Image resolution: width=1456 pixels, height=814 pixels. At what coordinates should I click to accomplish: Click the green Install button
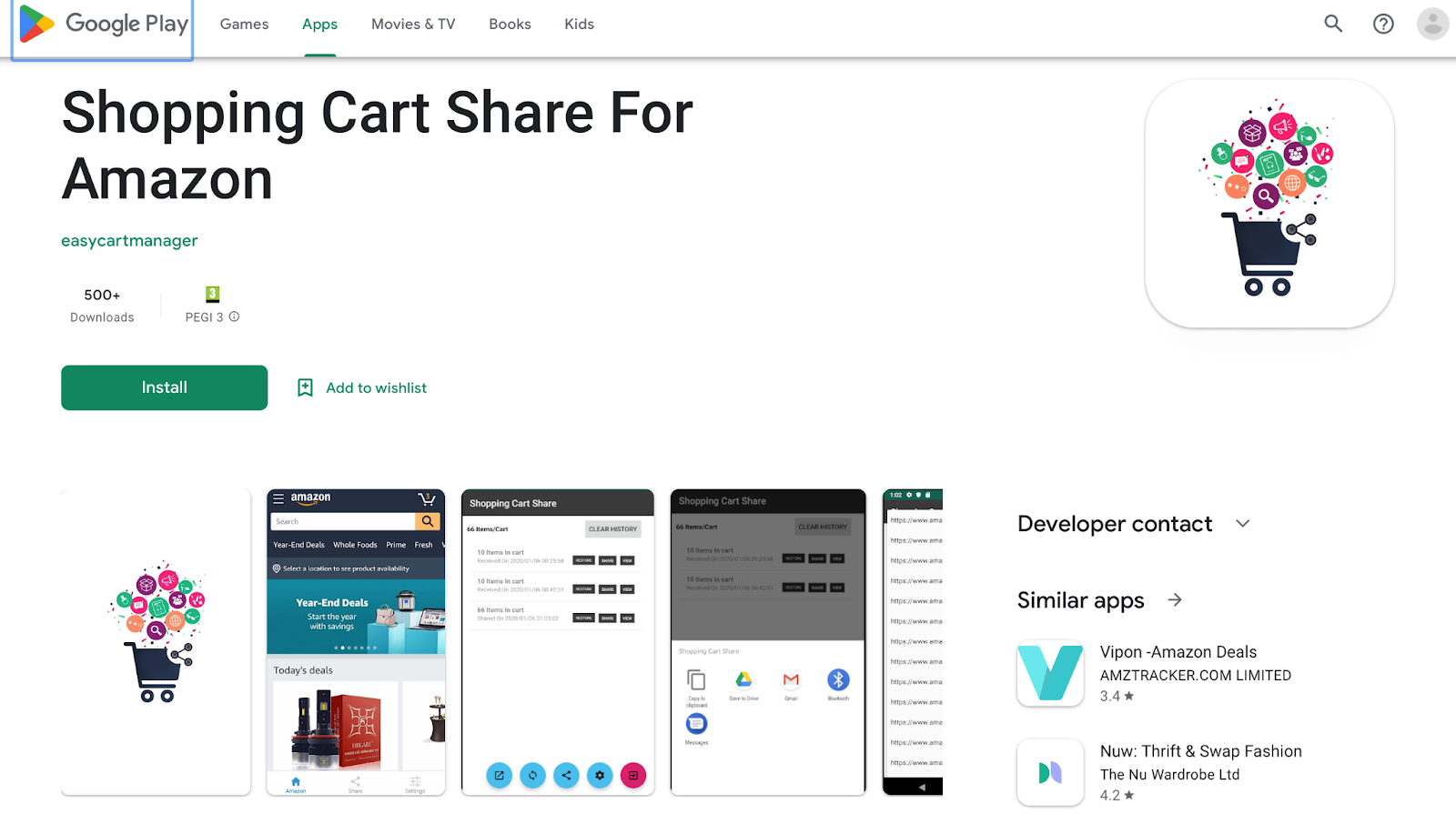click(x=165, y=387)
